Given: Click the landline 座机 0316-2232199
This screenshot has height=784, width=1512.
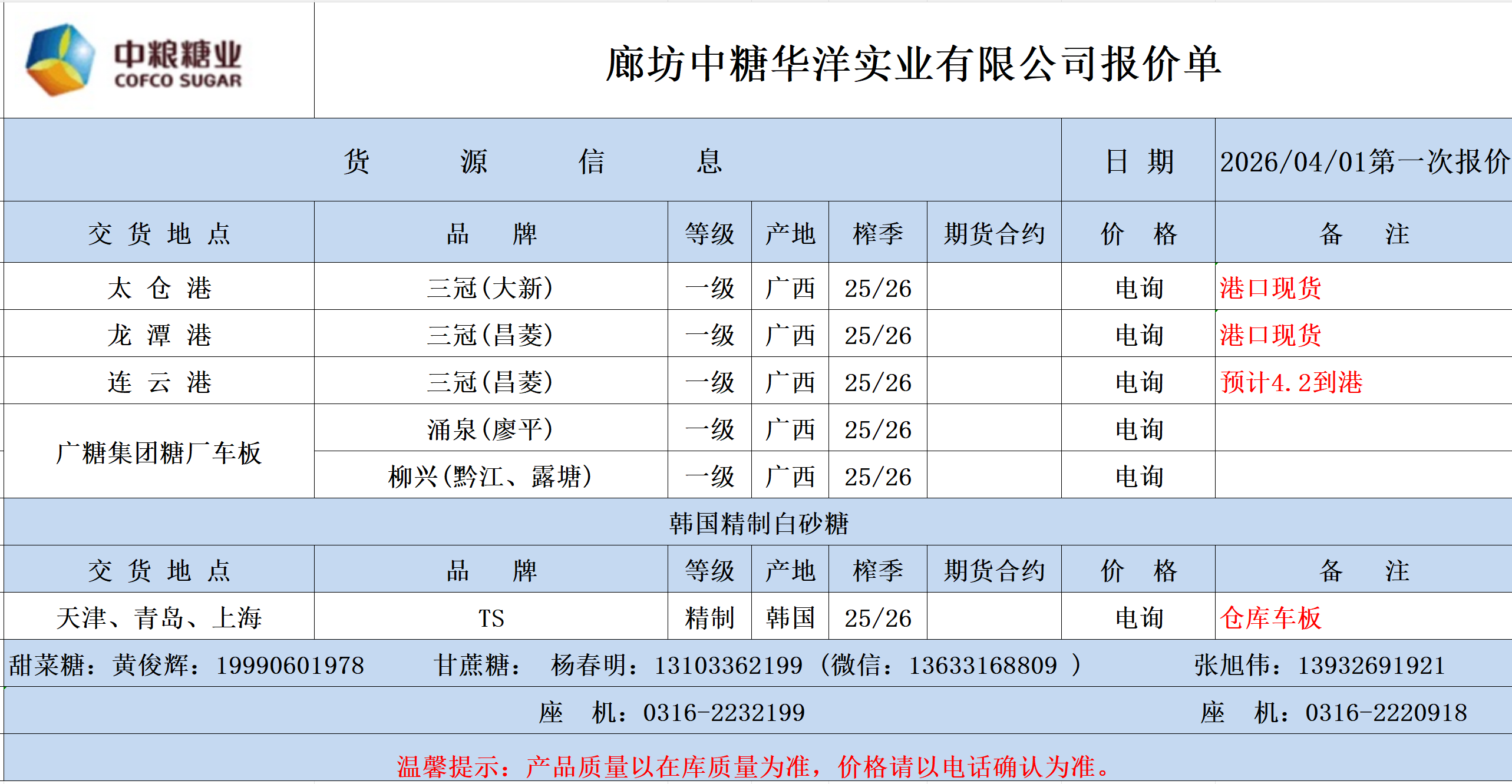Looking at the screenshot, I should pyautogui.click(x=672, y=712).
